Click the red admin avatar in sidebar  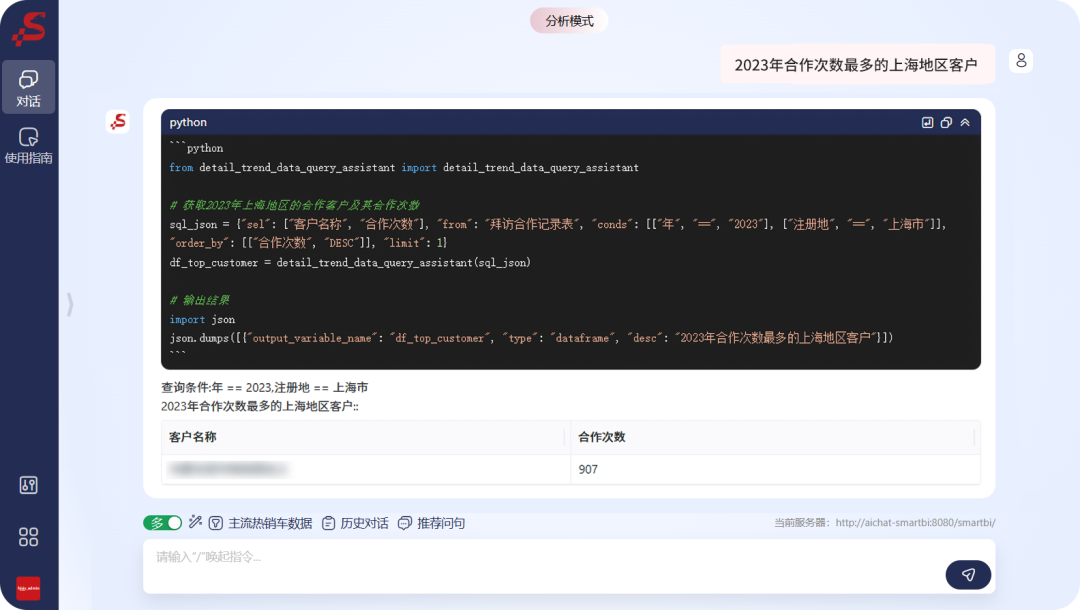click(28, 588)
